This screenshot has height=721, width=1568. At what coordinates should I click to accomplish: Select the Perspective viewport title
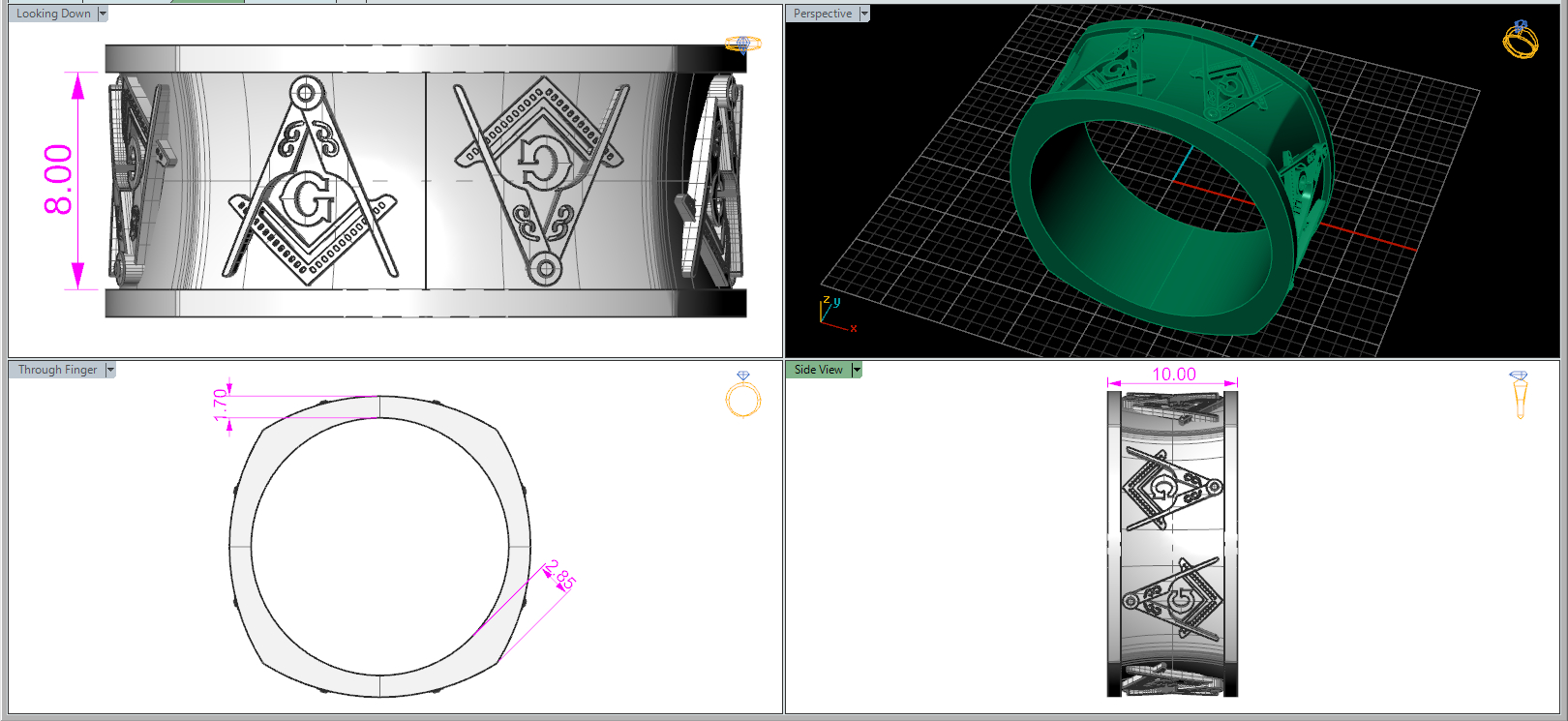click(x=823, y=14)
